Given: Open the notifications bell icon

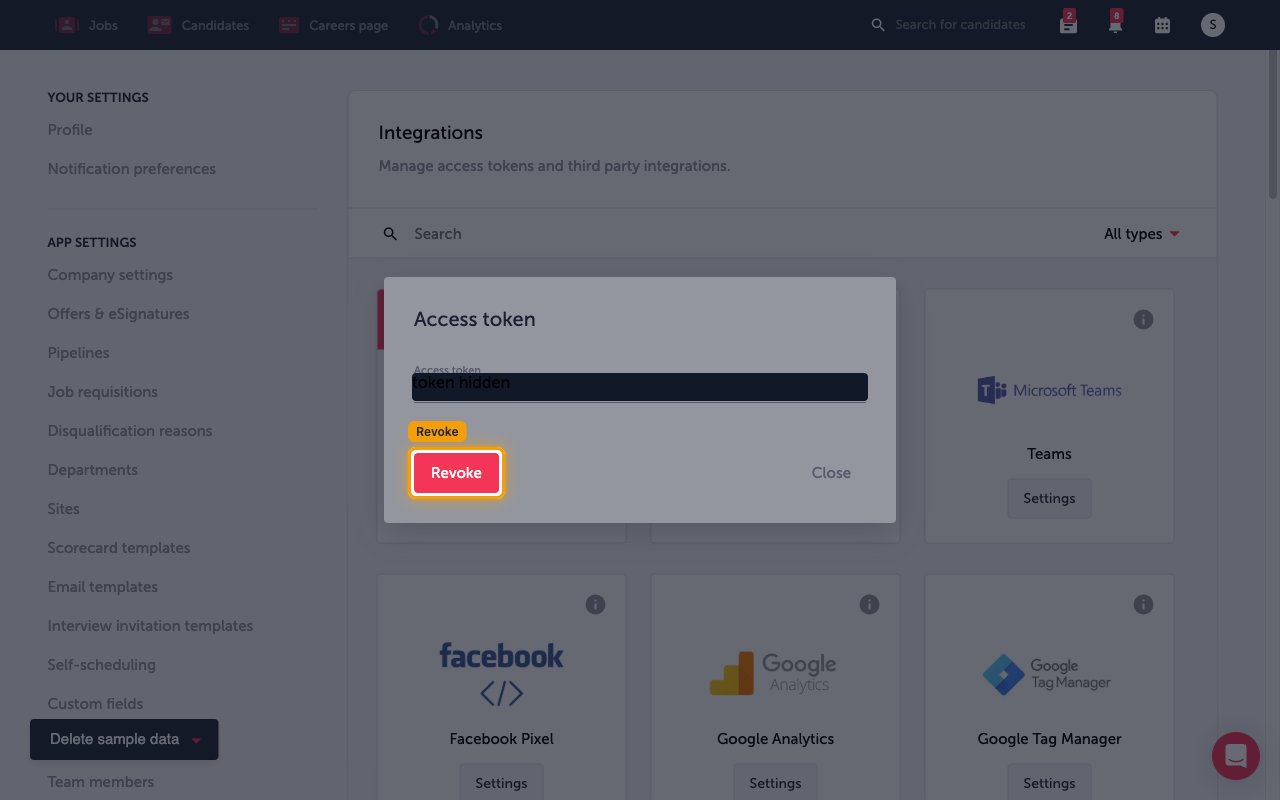Looking at the screenshot, I should click(x=1115, y=25).
